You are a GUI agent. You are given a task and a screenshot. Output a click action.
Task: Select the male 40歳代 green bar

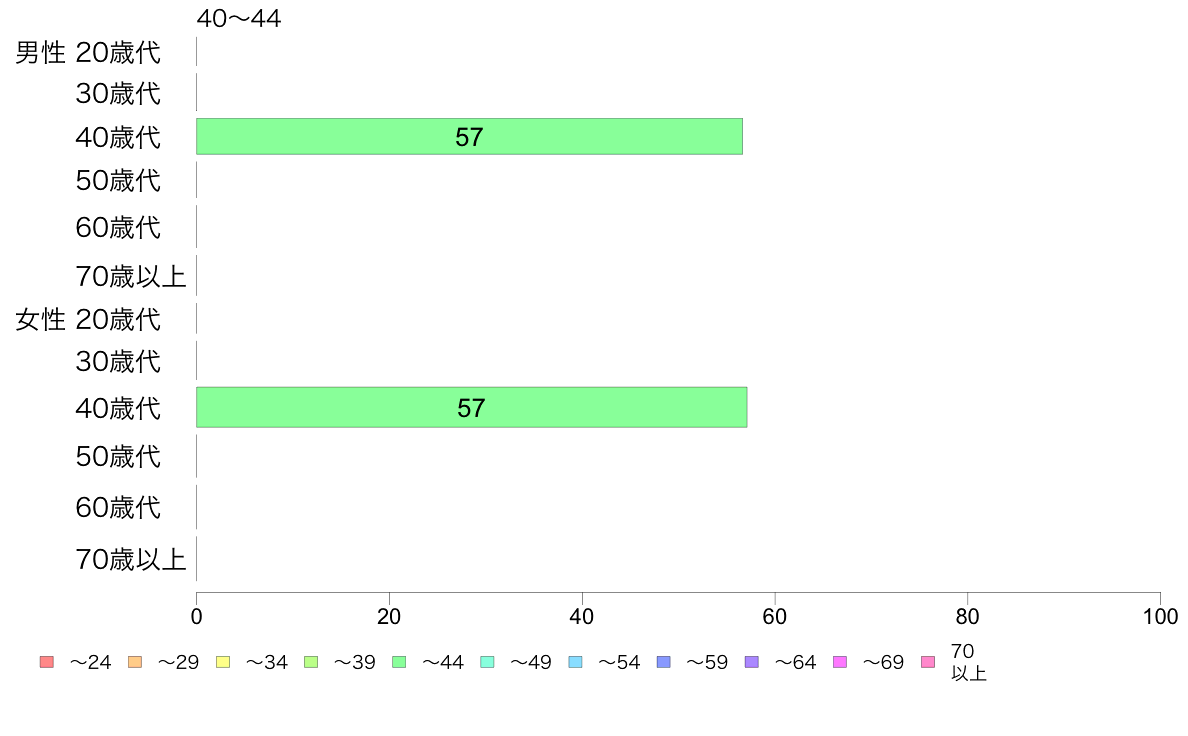(469, 136)
